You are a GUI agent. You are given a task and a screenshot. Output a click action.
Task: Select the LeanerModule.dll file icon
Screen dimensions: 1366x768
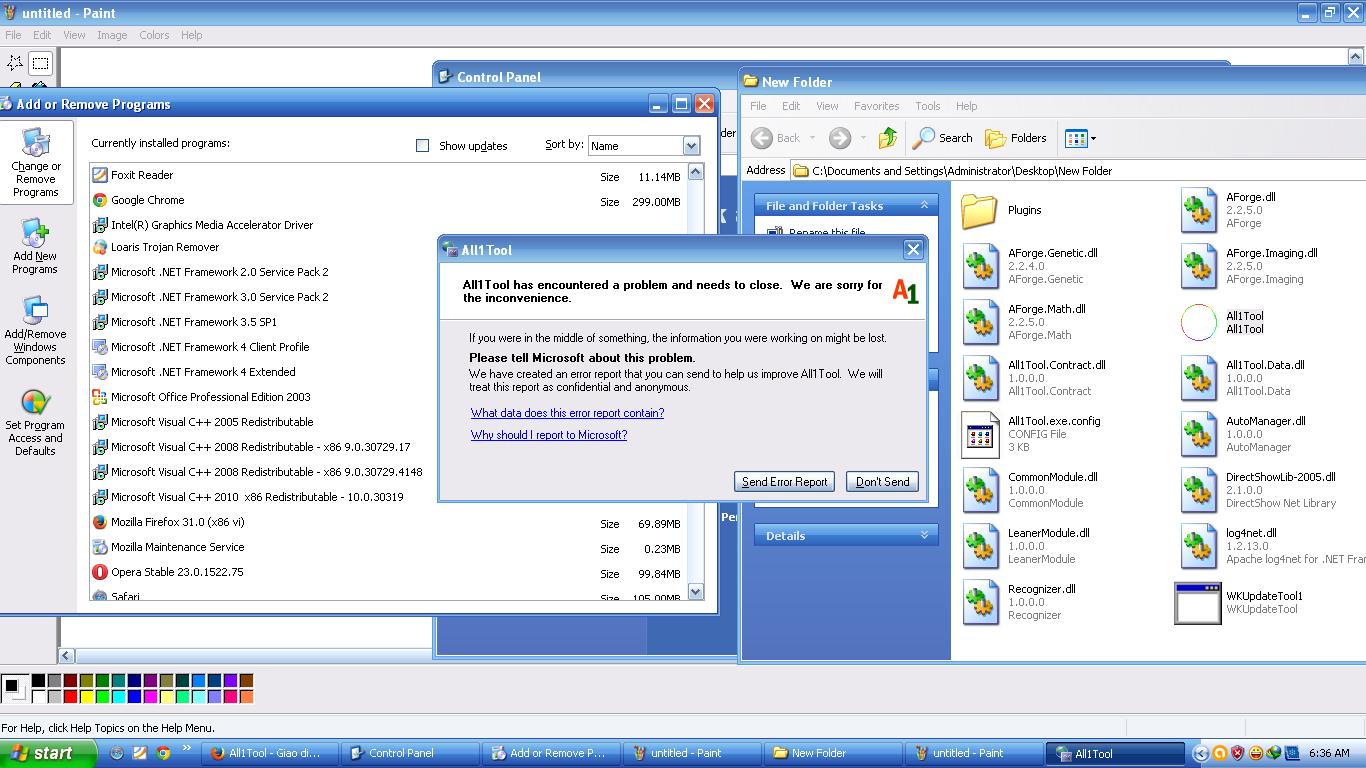point(981,546)
